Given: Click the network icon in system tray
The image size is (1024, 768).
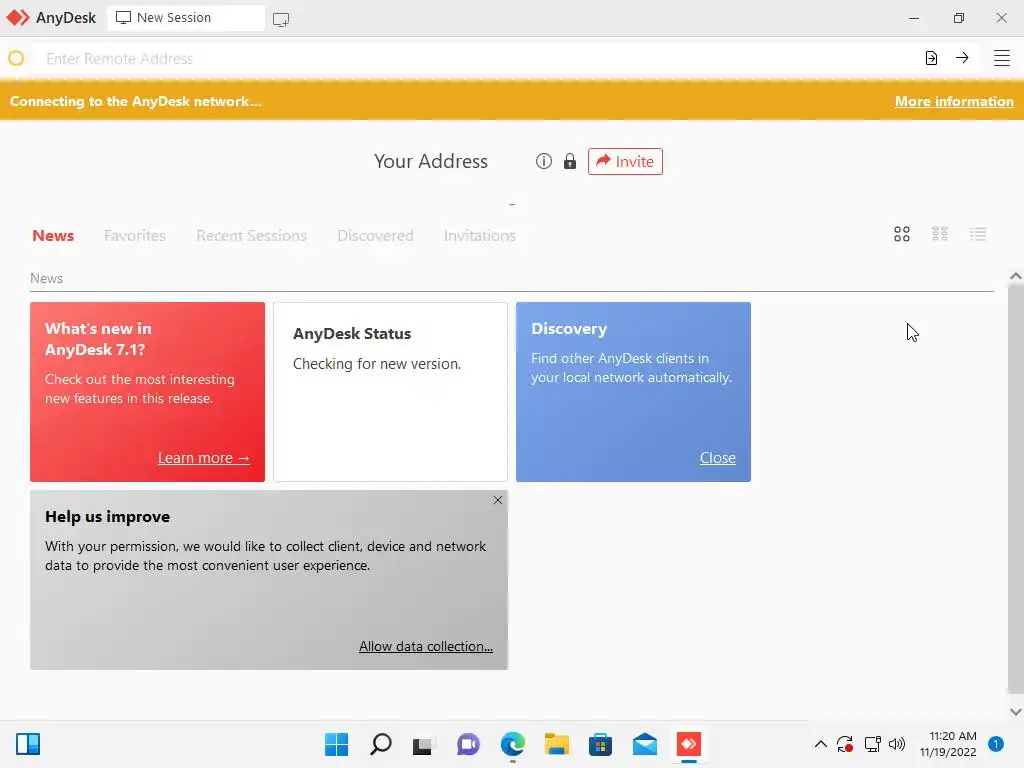Looking at the screenshot, I should tap(872, 744).
